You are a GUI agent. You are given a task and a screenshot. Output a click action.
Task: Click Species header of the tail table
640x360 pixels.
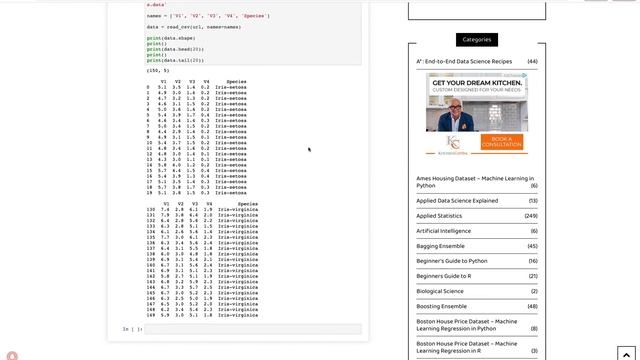coord(248,204)
